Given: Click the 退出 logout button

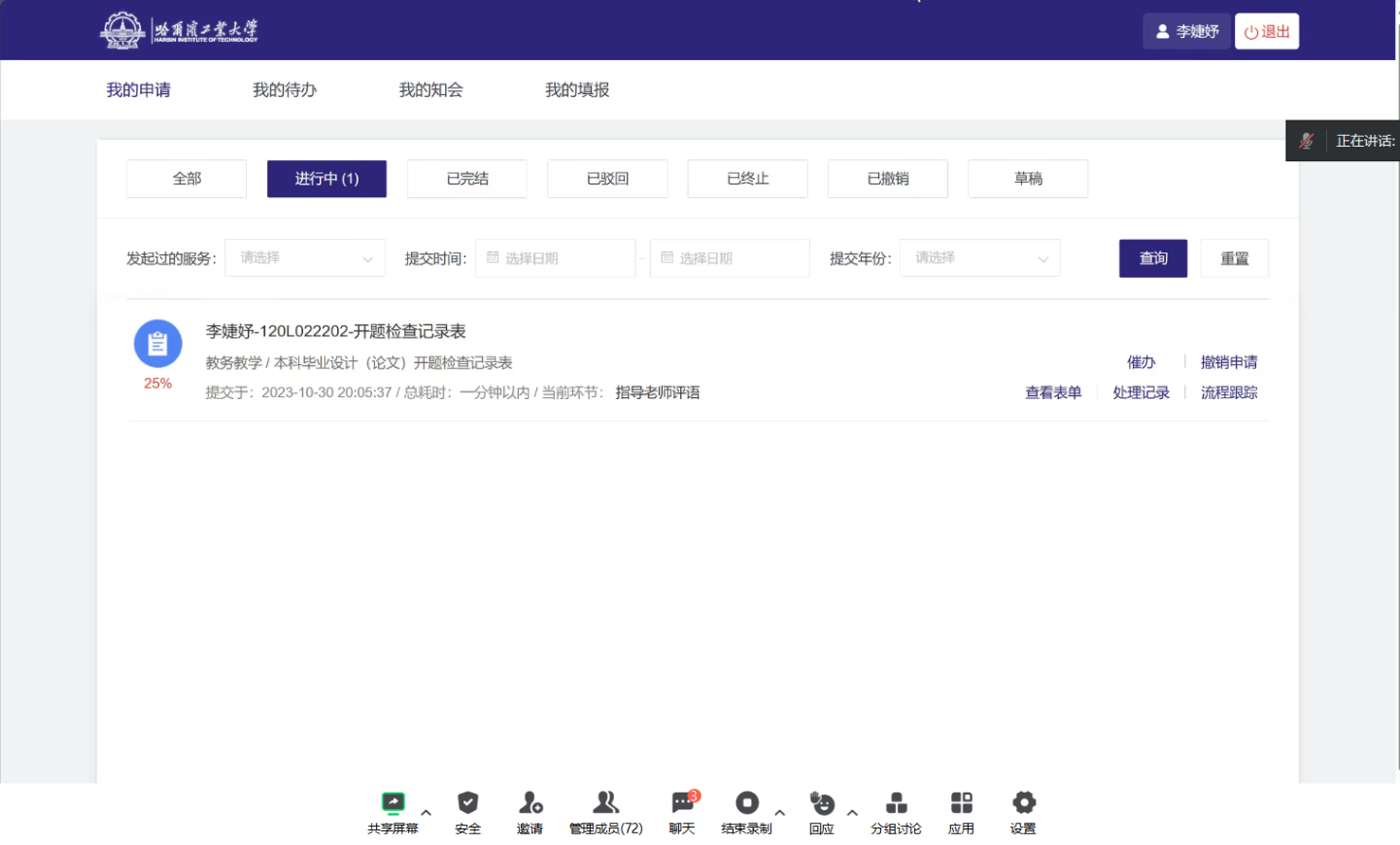Looking at the screenshot, I should pos(1266,32).
